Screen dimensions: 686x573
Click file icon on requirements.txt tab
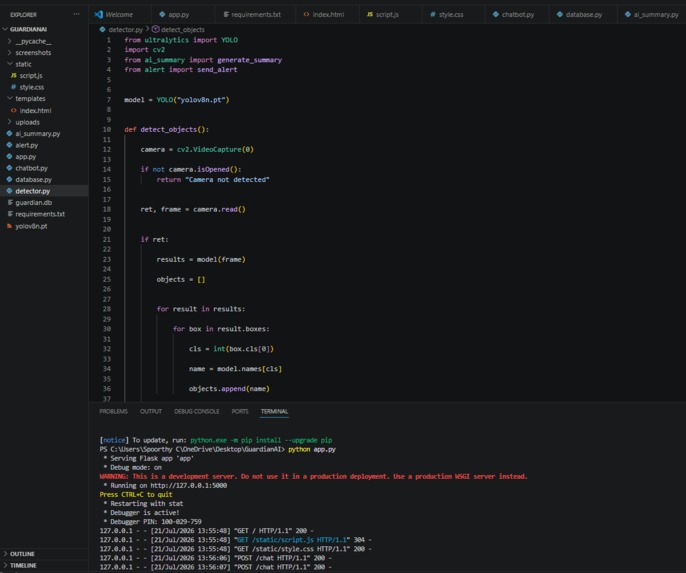226,14
